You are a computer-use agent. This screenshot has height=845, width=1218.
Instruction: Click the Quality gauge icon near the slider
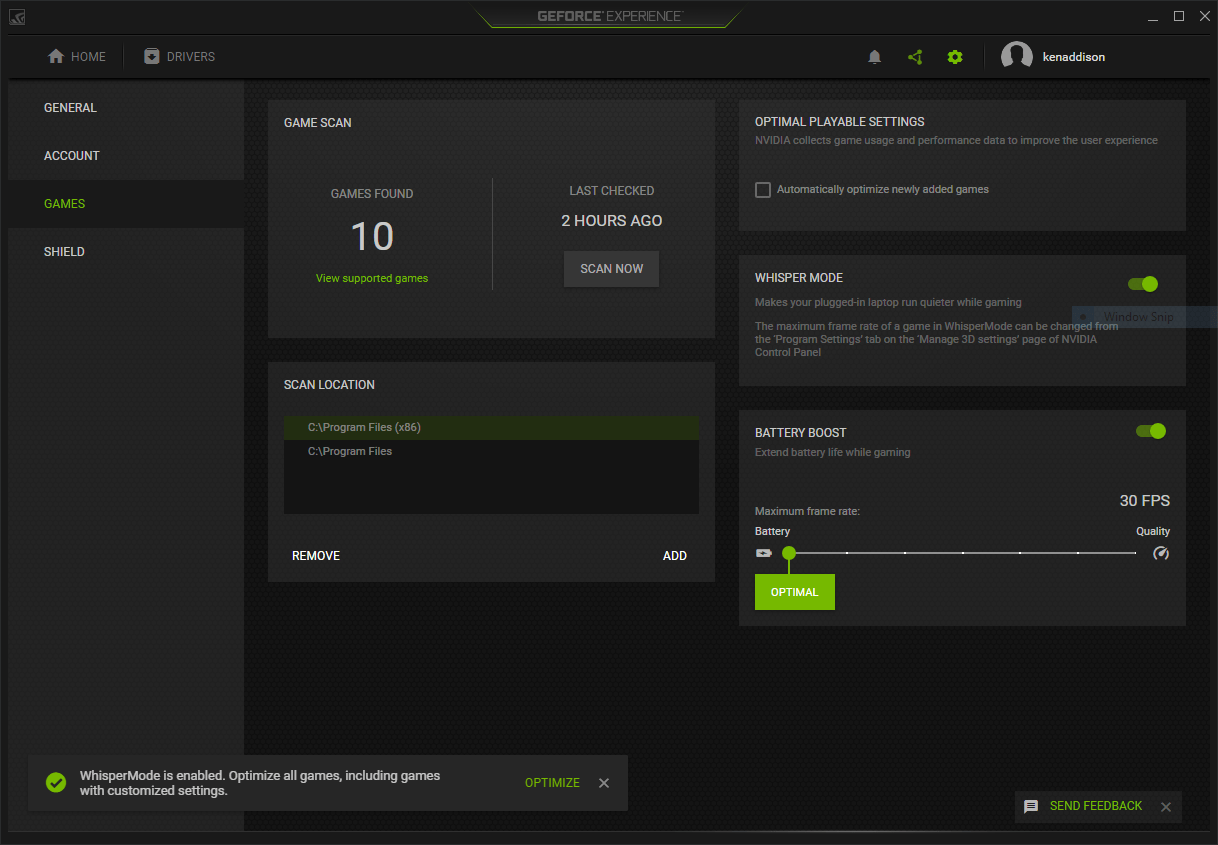coord(1160,552)
